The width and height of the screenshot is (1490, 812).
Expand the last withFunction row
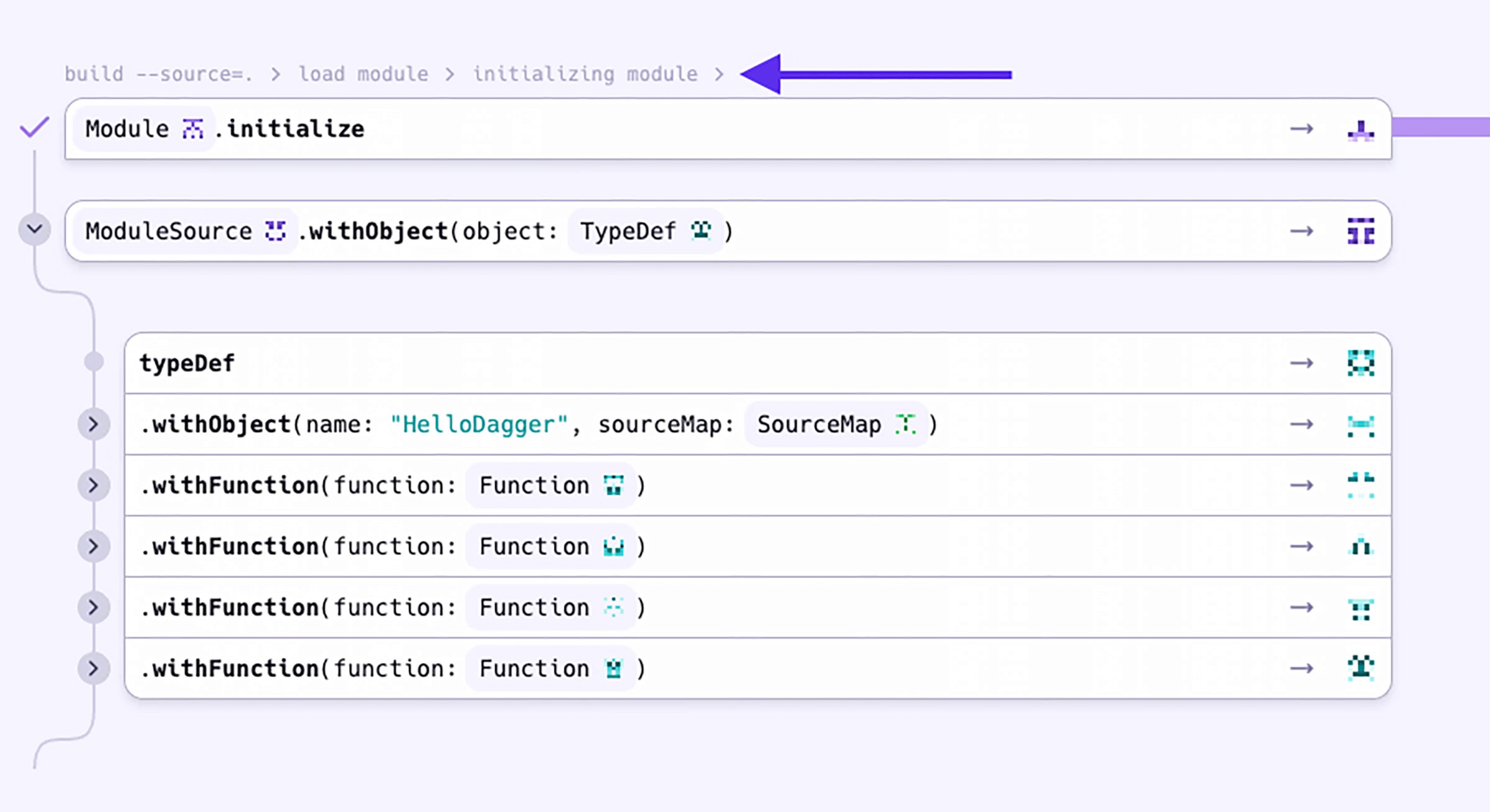94,669
